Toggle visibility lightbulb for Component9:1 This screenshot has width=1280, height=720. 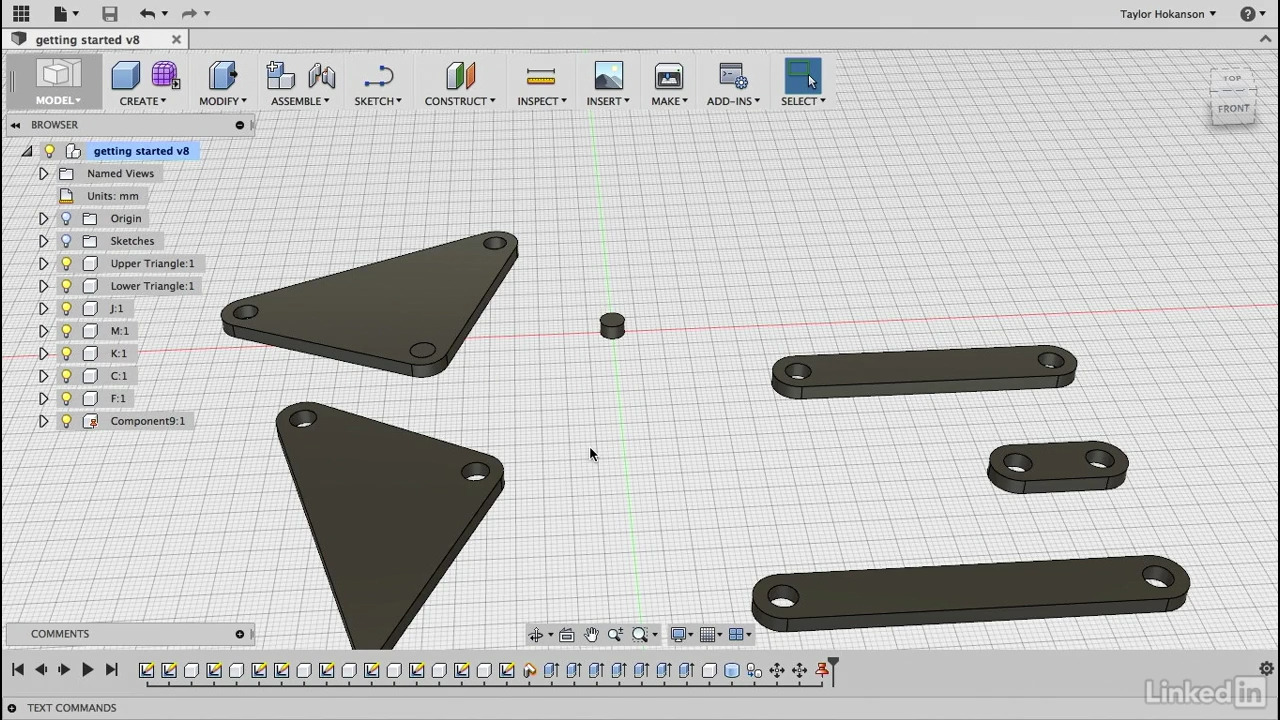pyautogui.click(x=66, y=421)
